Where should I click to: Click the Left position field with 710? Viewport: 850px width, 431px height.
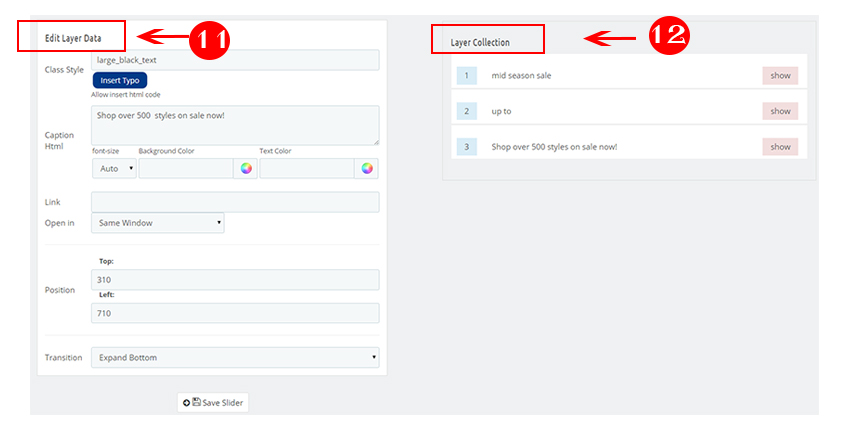click(235, 313)
